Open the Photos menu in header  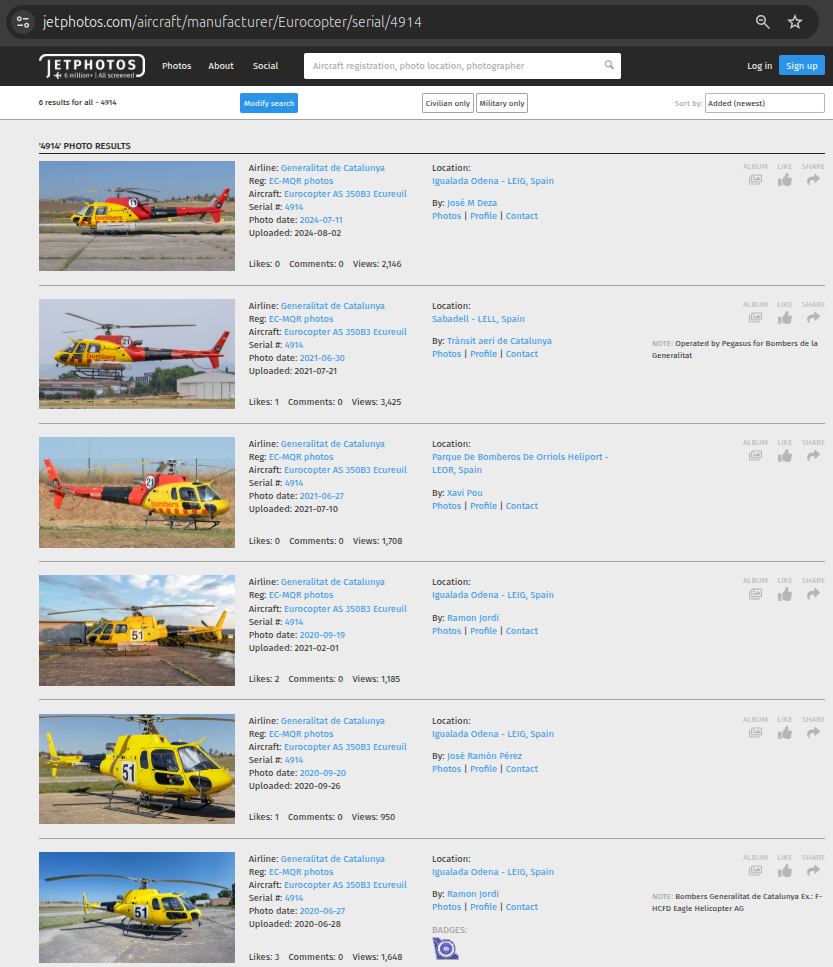(177, 66)
